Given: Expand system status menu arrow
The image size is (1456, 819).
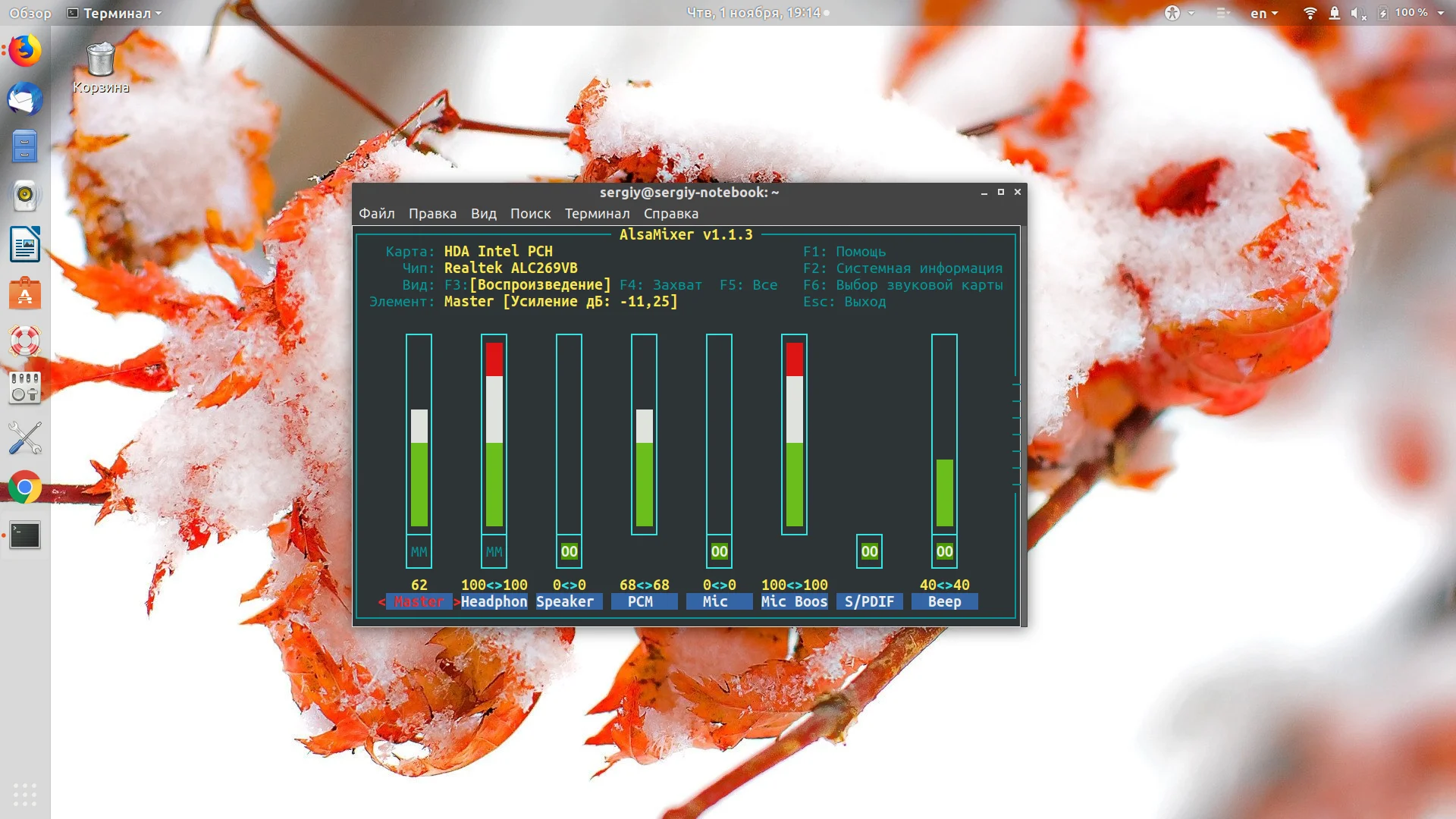Looking at the screenshot, I should [1441, 13].
